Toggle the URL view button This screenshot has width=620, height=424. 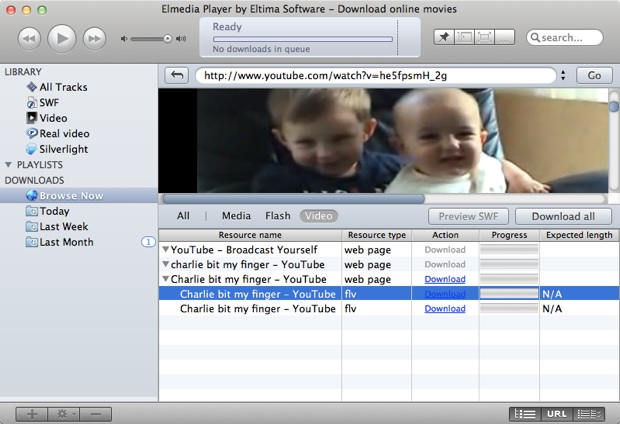(x=557, y=414)
